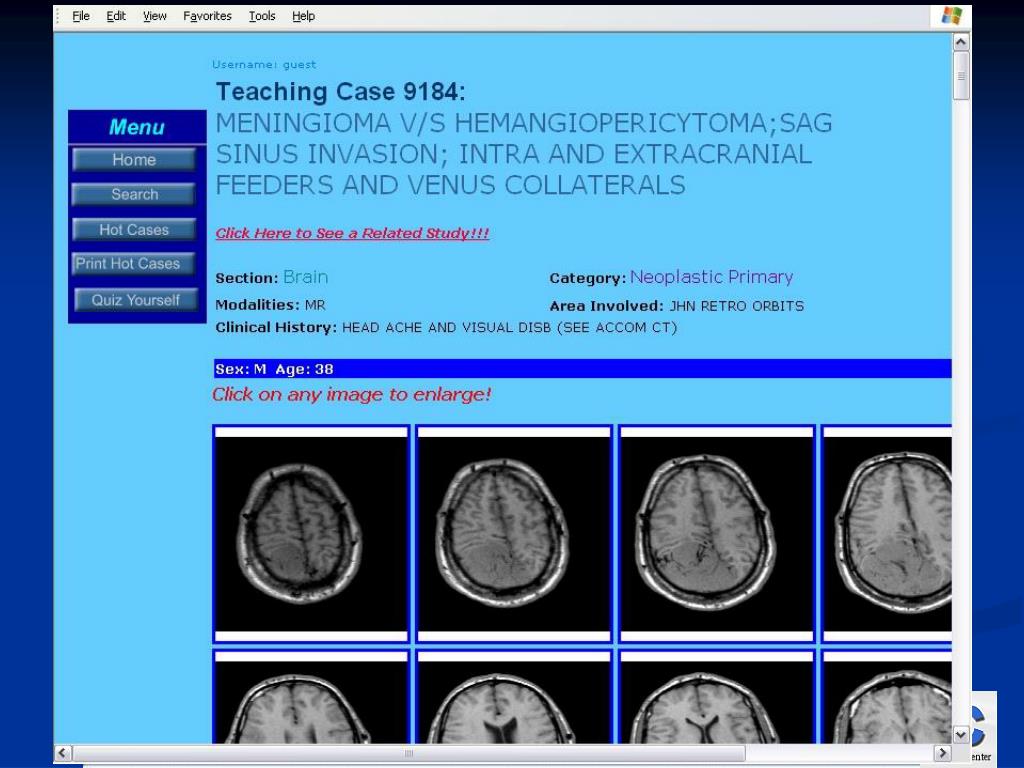The width and height of the screenshot is (1024, 768).
Task: Open the View menu
Action: pyautogui.click(x=155, y=16)
